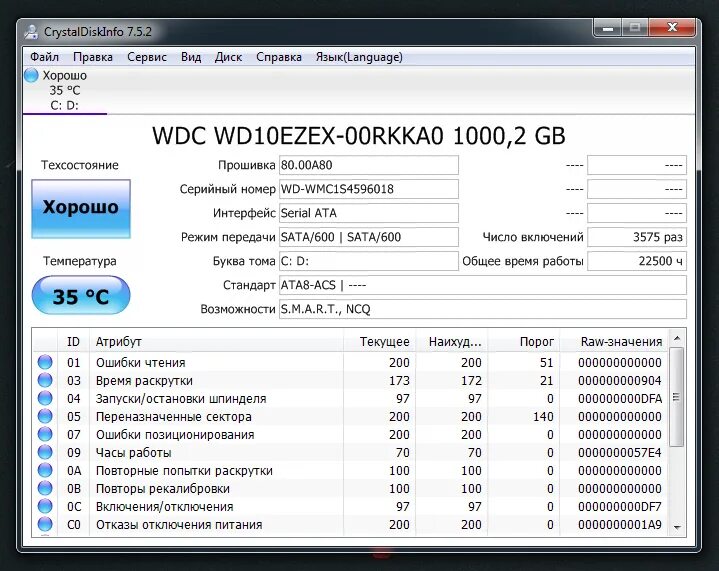Click the Текущее column header

379,342
